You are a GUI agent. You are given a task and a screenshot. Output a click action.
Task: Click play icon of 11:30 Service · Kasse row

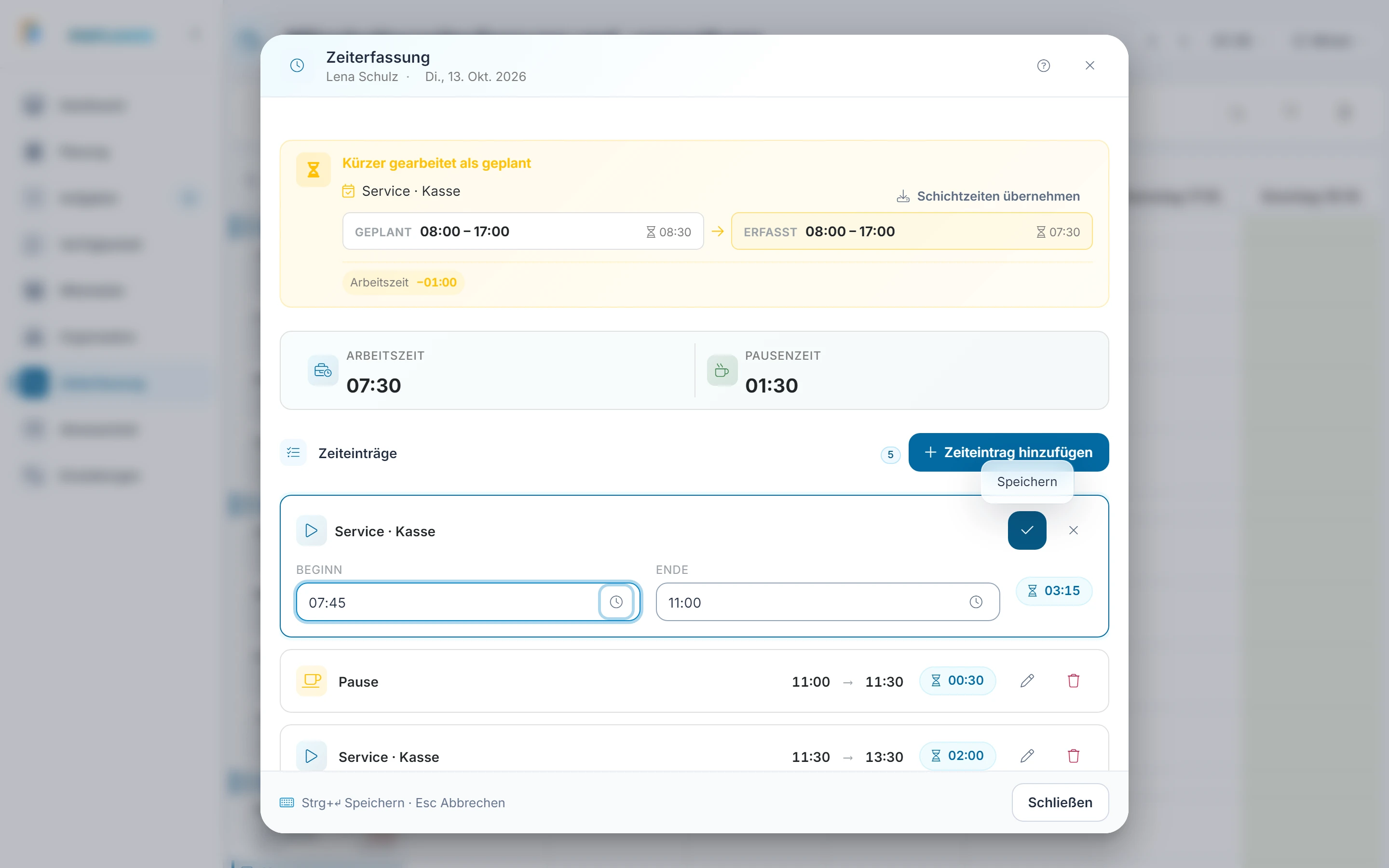[x=312, y=756]
